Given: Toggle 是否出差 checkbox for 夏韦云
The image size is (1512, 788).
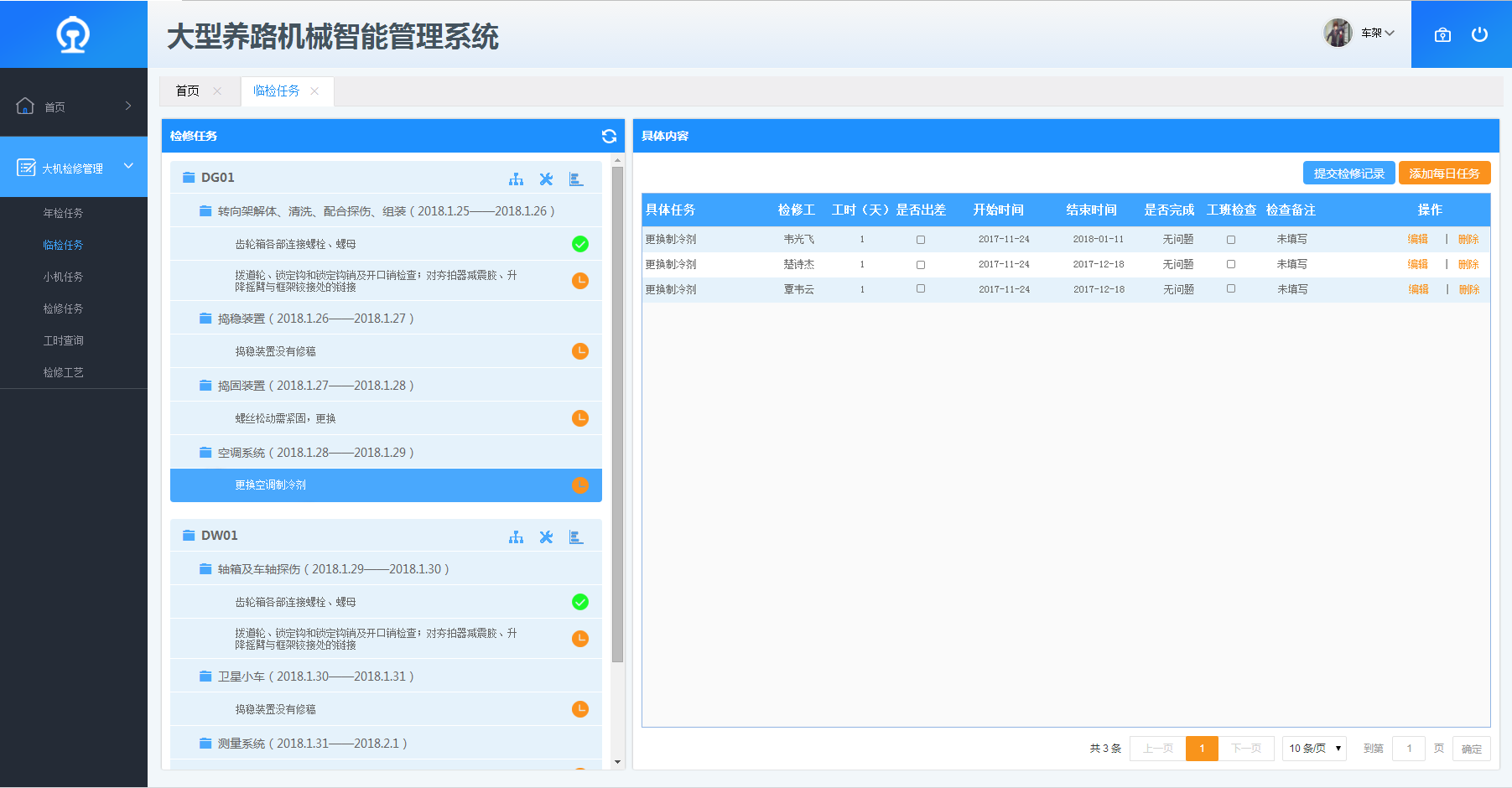Looking at the screenshot, I should (x=920, y=289).
